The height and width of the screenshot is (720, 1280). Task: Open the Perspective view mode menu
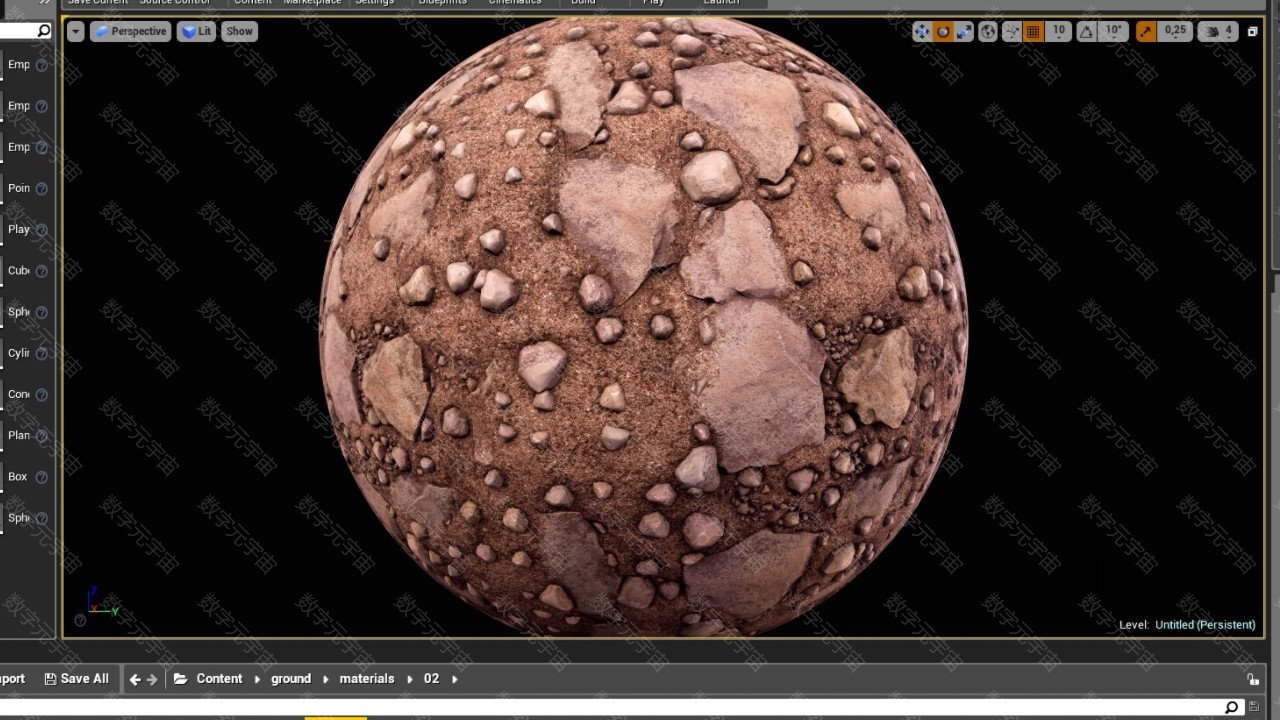(x=130, y=31)
